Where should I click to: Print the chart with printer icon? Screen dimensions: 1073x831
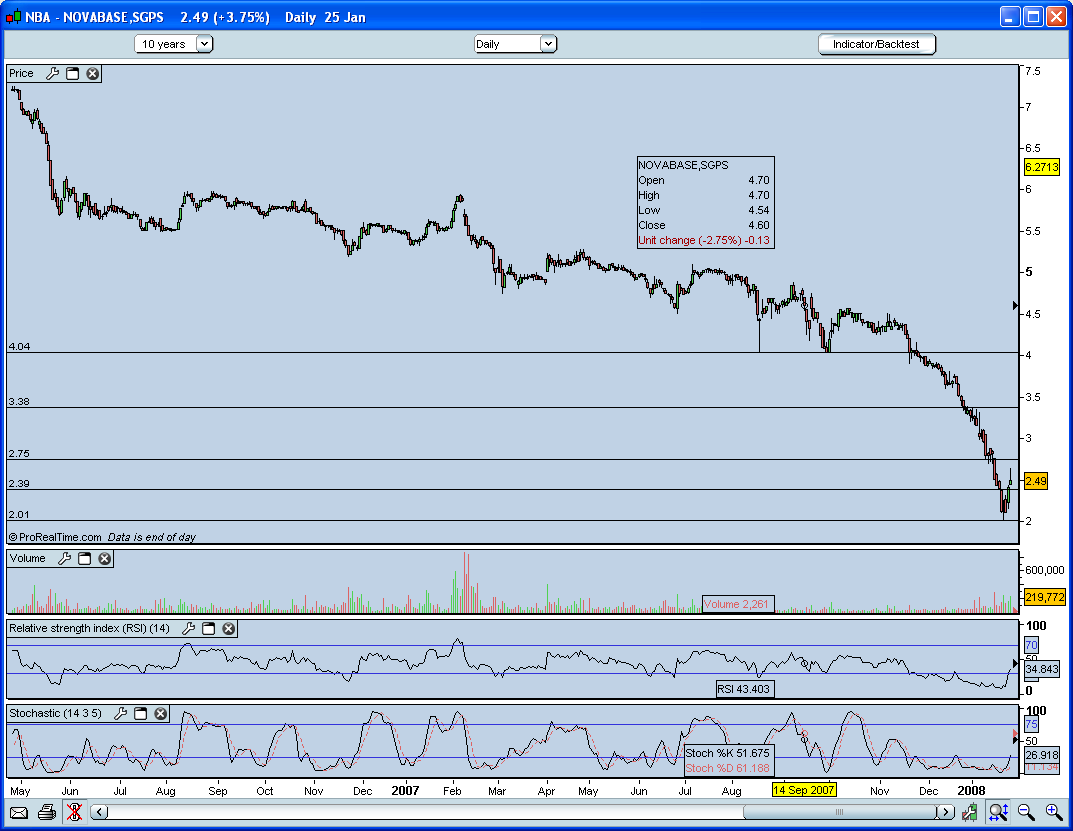pos(47,813)
